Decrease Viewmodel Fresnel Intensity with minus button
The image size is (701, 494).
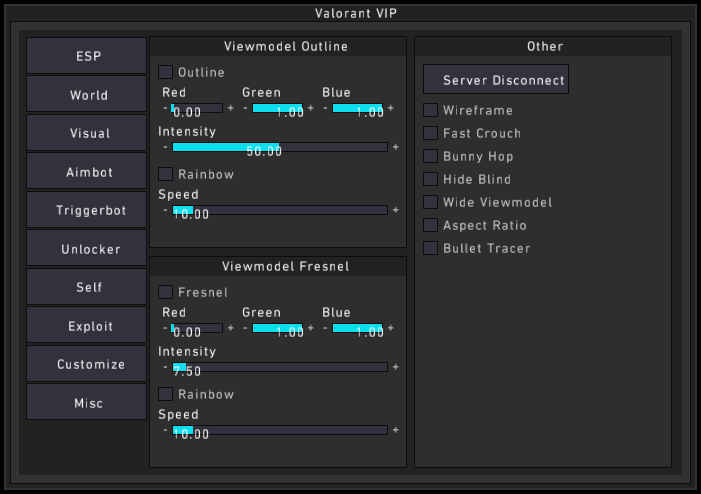click(x=165, y=367)
